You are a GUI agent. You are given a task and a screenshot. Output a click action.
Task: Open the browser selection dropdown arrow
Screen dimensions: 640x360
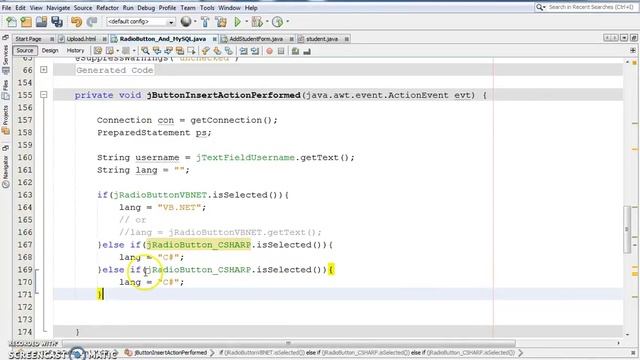195,22
